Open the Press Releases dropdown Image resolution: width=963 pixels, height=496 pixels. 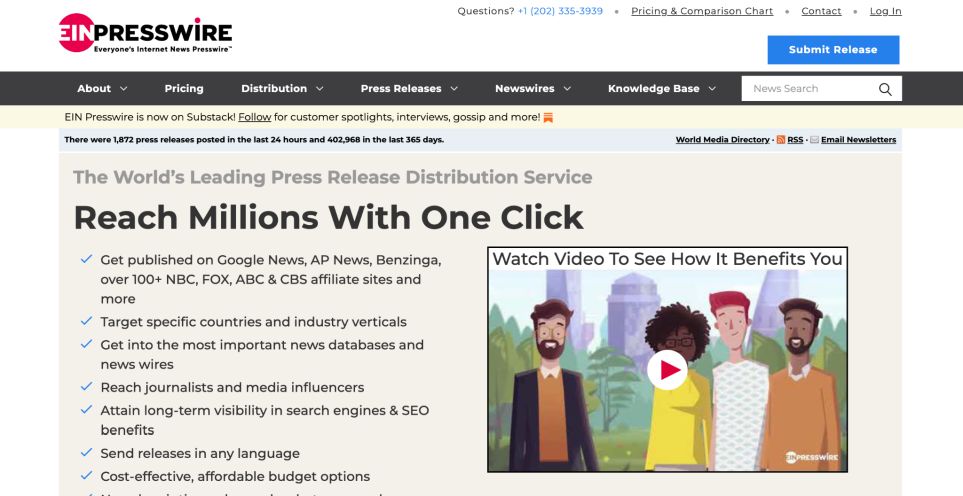point(409,88)
